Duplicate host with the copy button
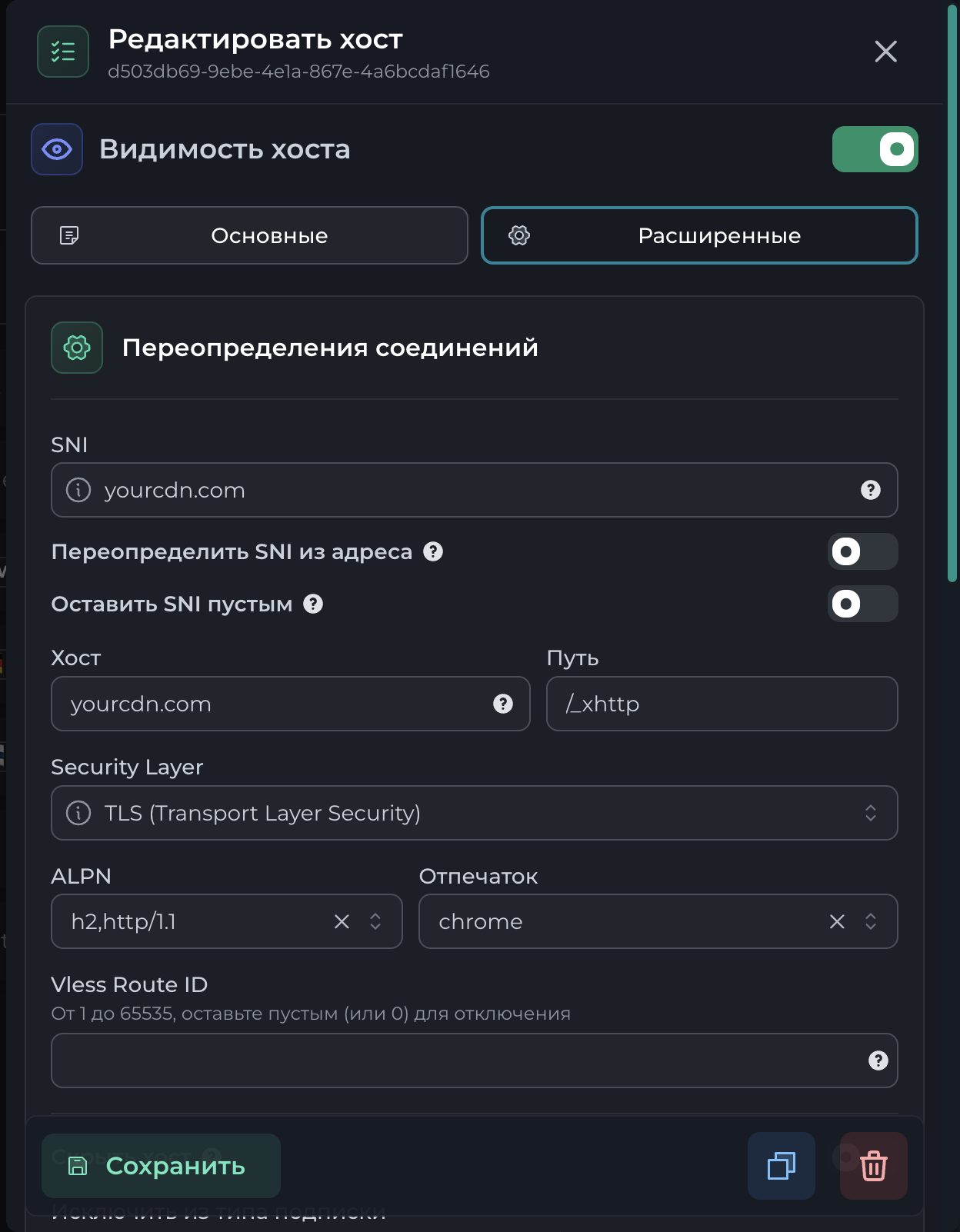This screenshot has height=1232, width=960. 782,1166
